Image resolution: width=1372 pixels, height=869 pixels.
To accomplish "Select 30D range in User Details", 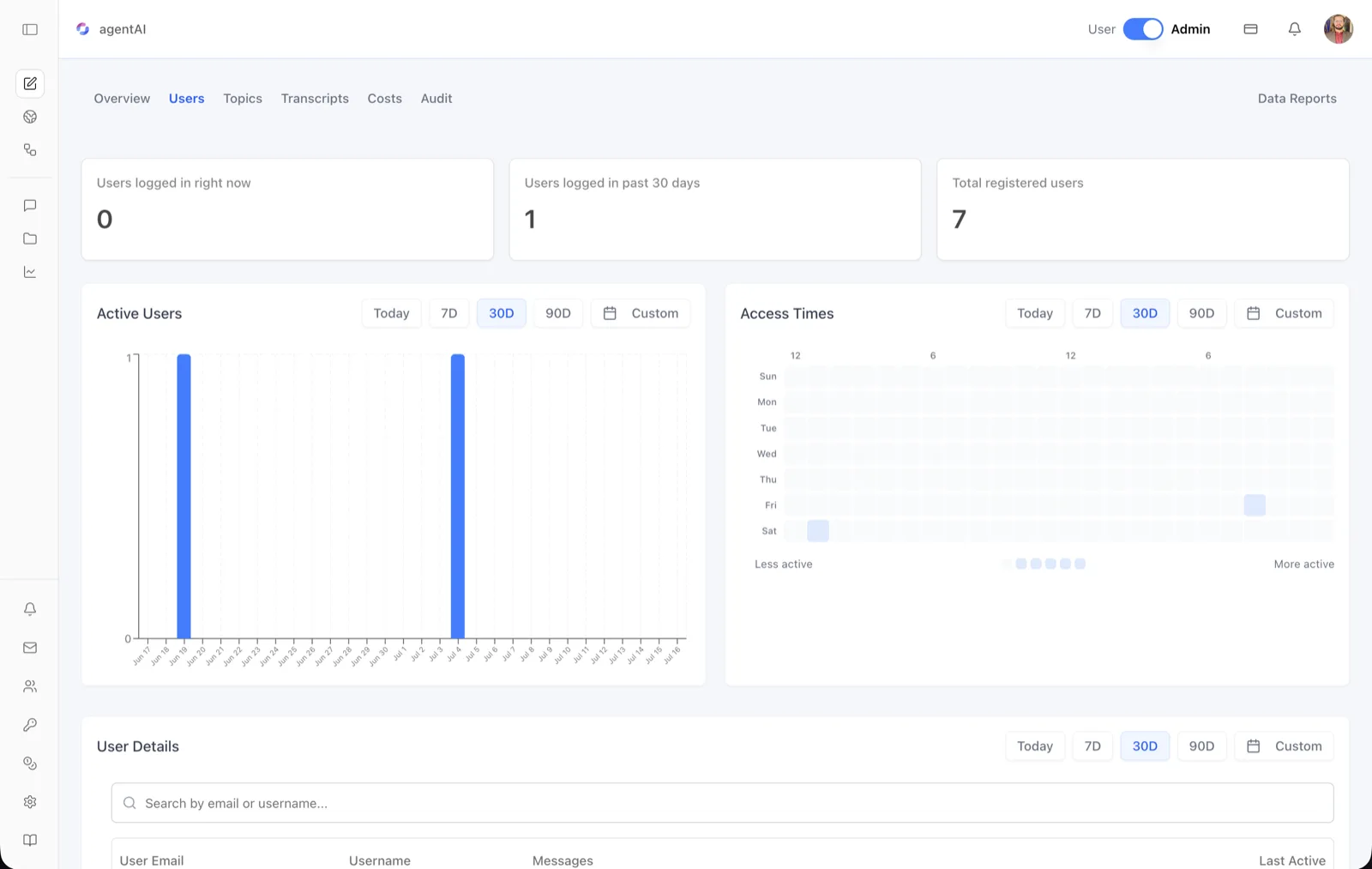I will [1145, 746].
